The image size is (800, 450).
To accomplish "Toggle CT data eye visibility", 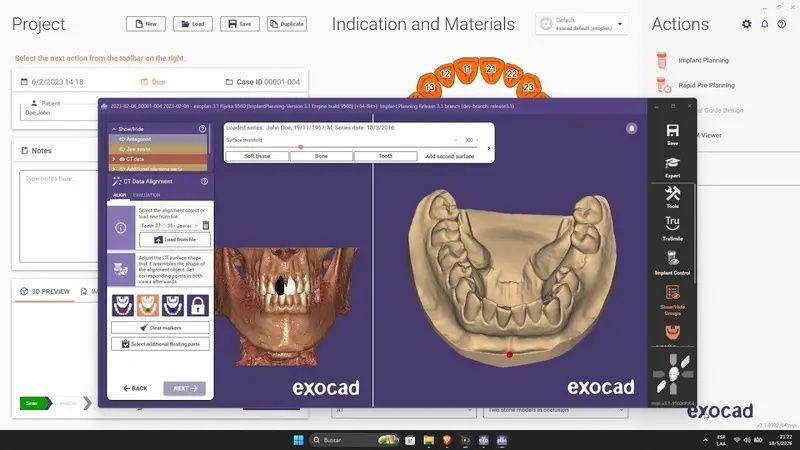I will click(122, 159).
